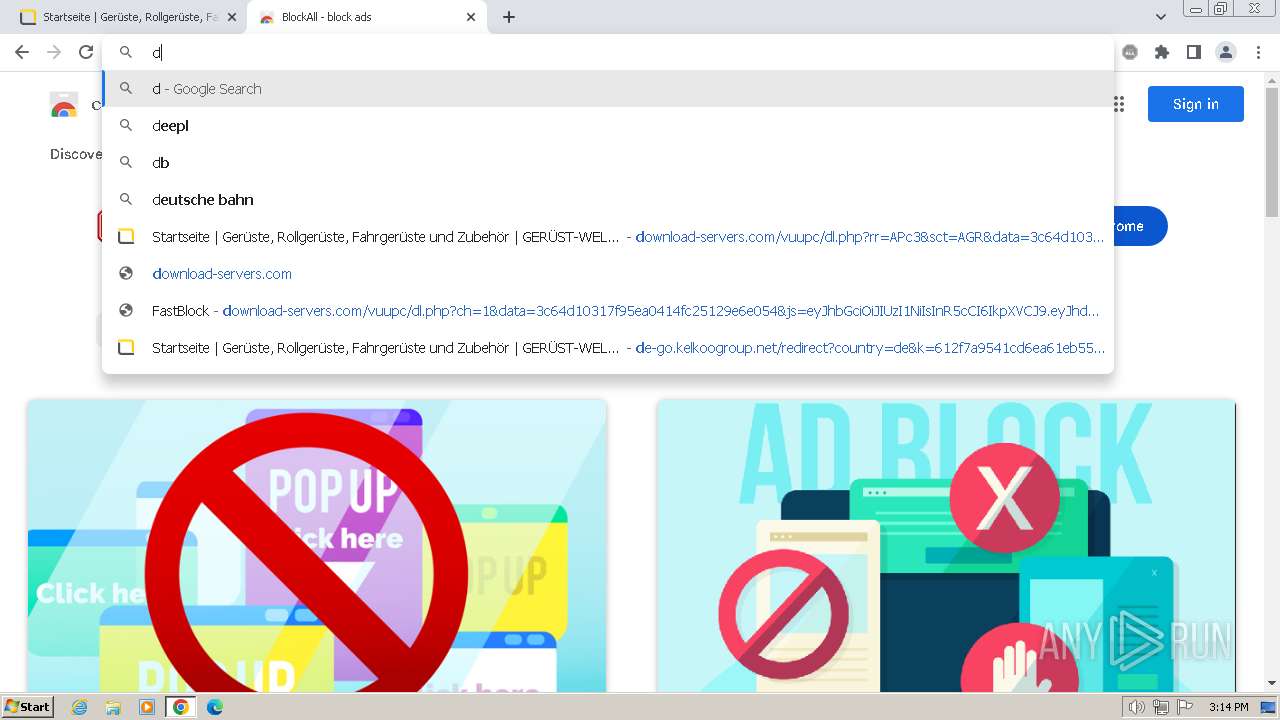Switch to the BlockAll - block ads tab

(x=365, y=17)
